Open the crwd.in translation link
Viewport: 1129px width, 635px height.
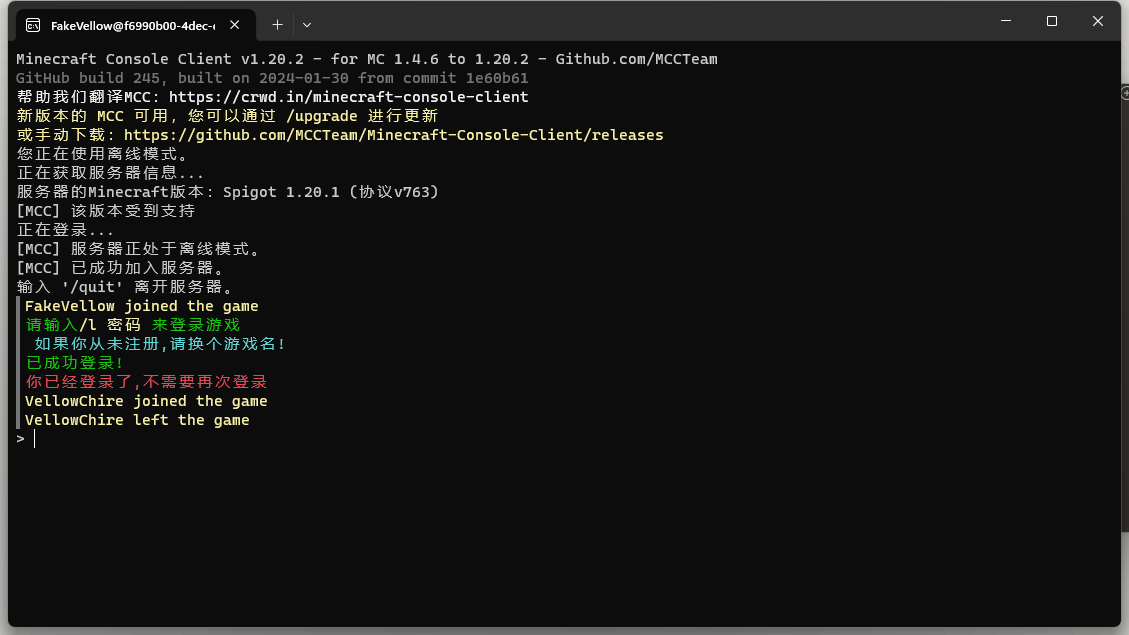coord(348,97)
